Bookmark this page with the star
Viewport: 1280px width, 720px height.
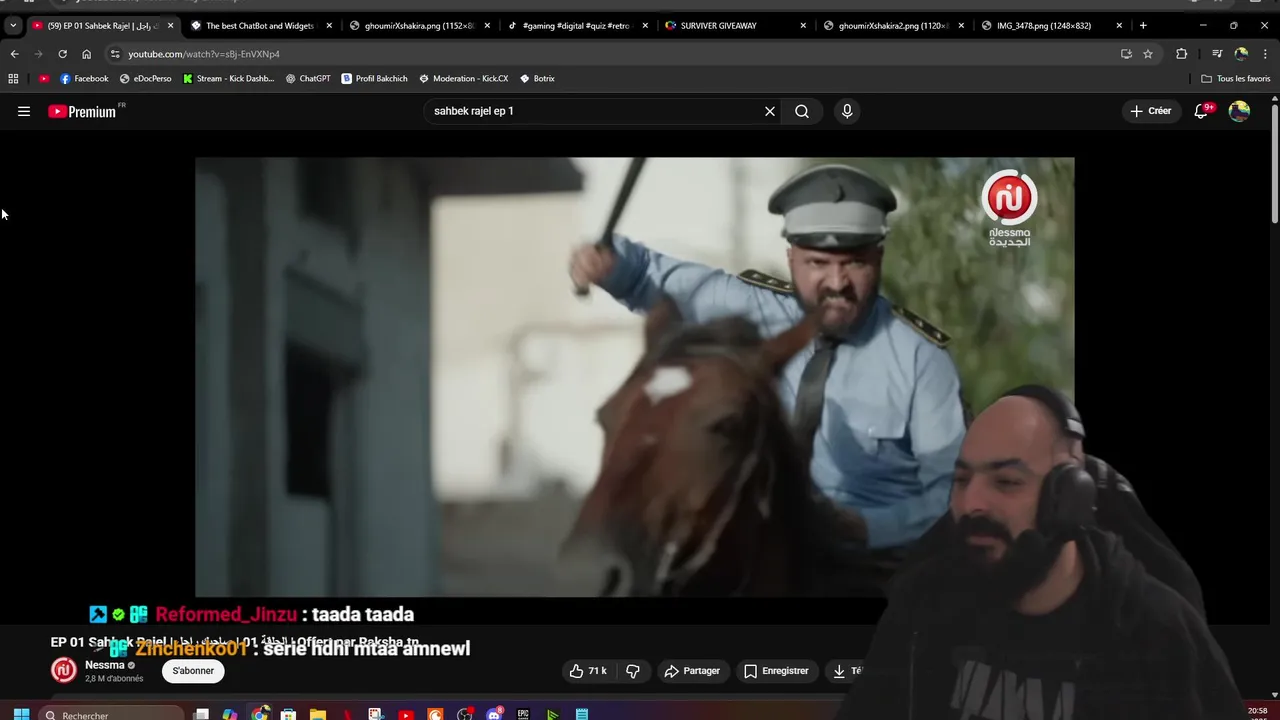pyautogui.click(x=1148, y=54)
